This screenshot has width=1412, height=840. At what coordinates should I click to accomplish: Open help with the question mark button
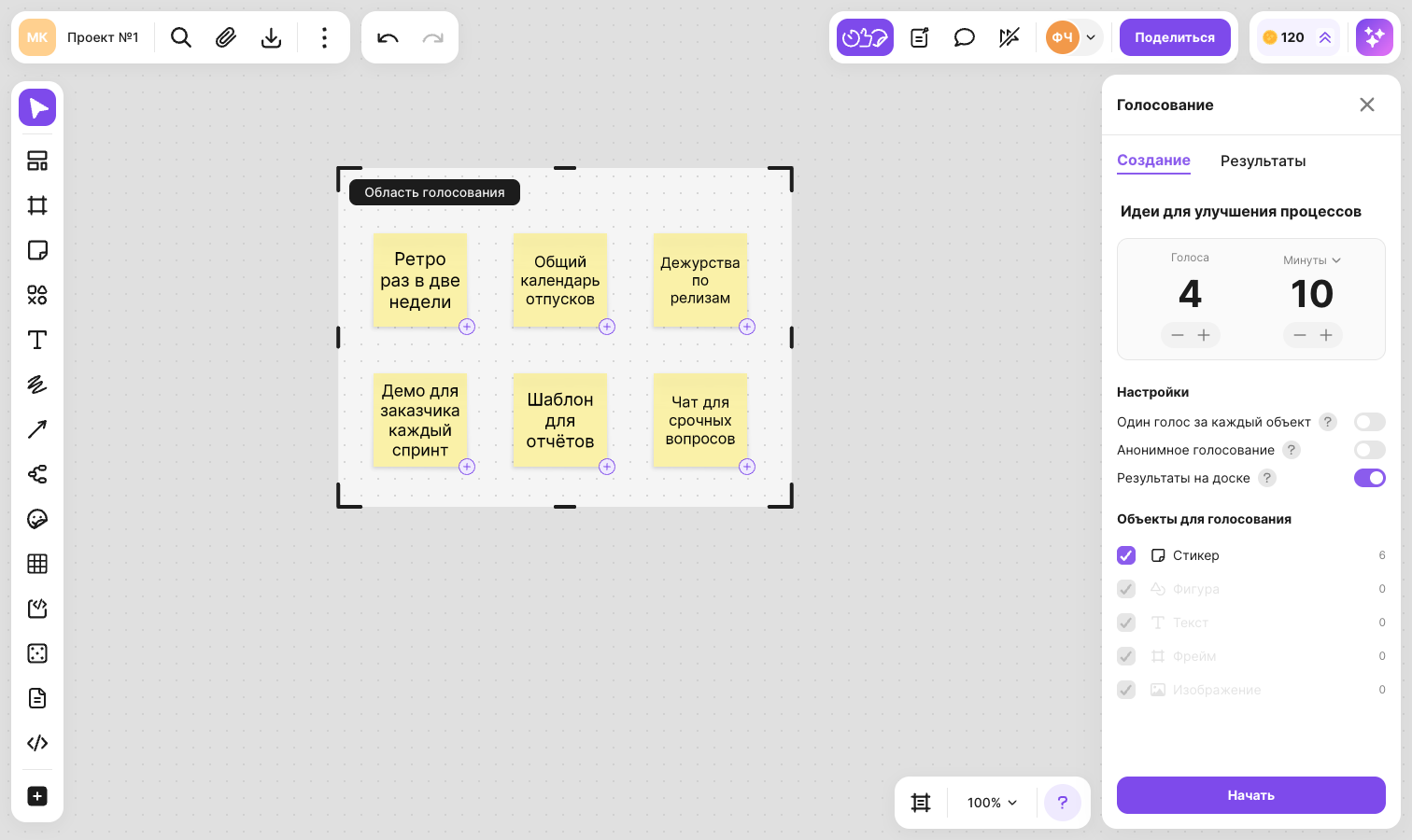pyautogui.click(x=1063, y=803)
